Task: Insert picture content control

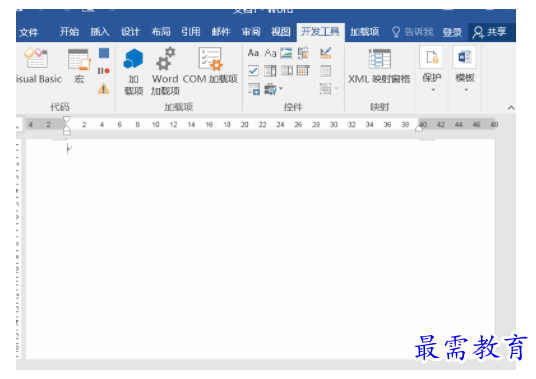Action: (x=286, y=53)
